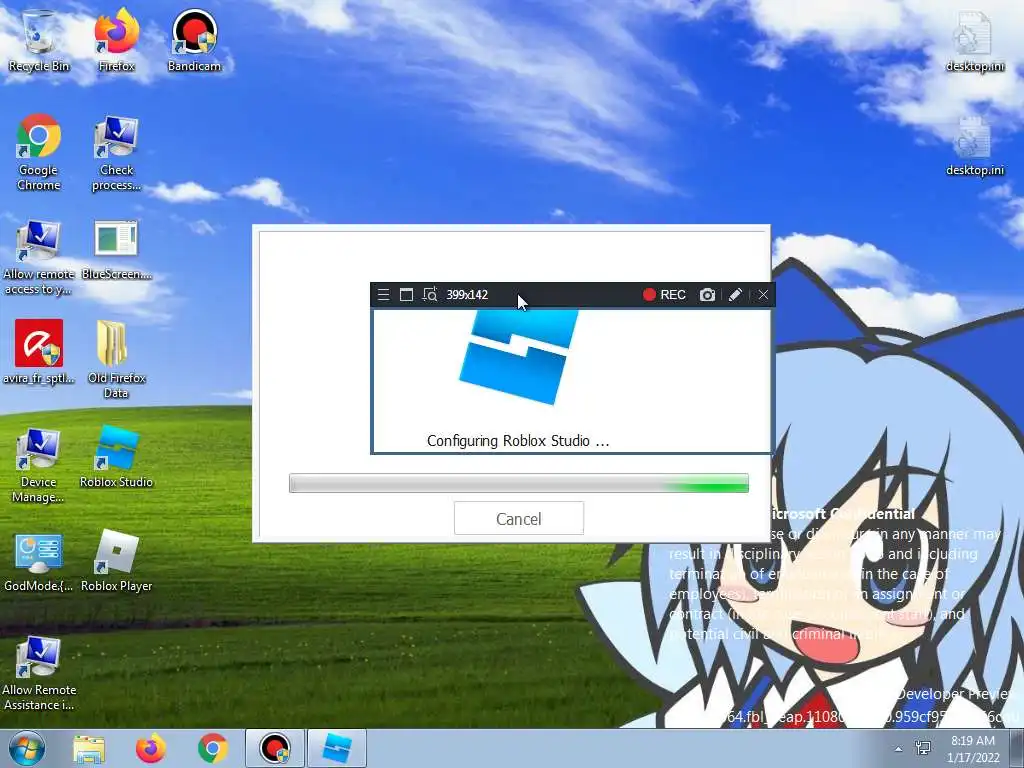The image size is (1024, 768).
Task: Open the Old Firefox Data folder
Action: (116, 358)
